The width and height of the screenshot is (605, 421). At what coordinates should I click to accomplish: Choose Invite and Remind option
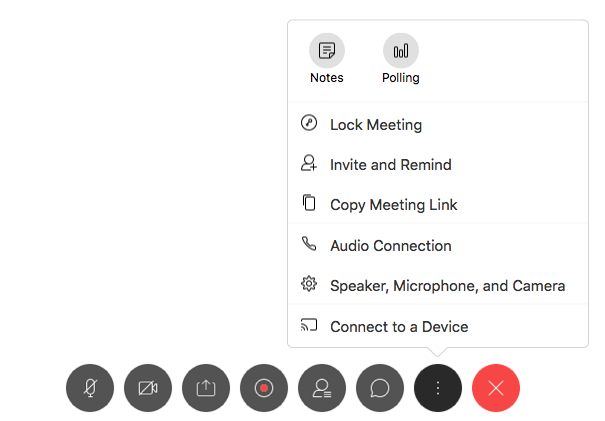pos(391,165)
